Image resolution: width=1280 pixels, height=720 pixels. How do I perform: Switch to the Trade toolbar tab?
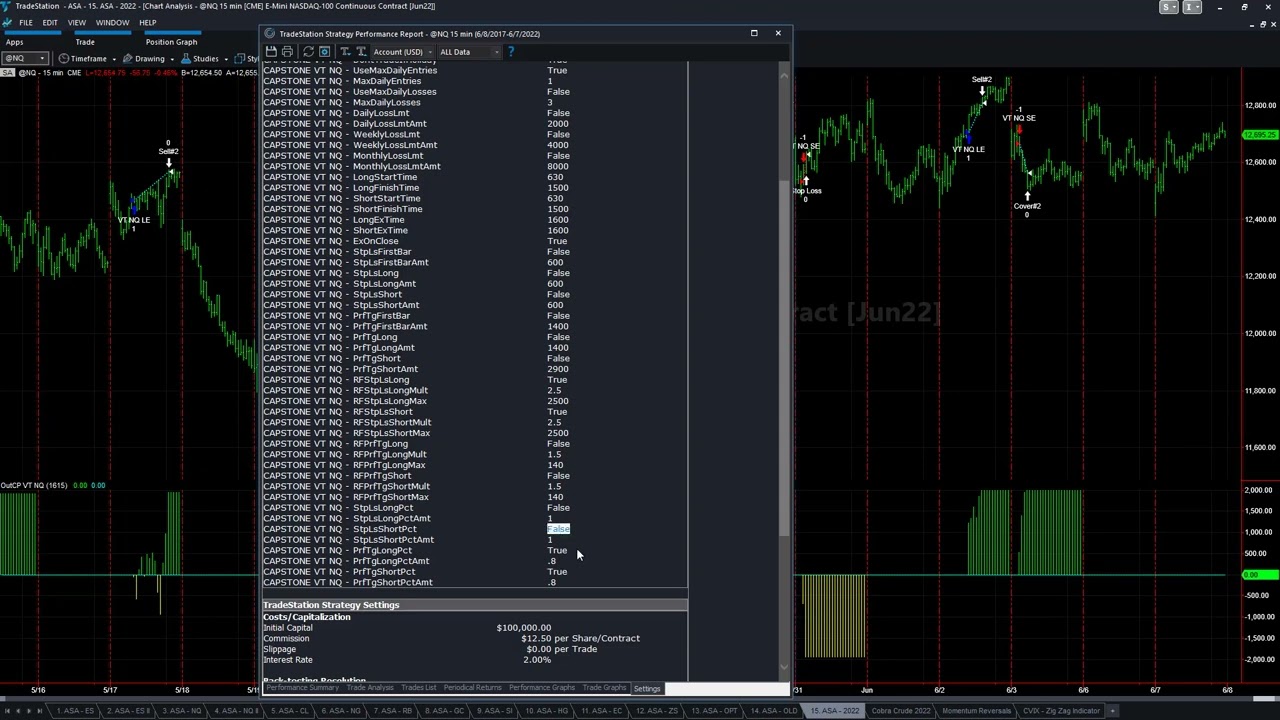point(85,42)
